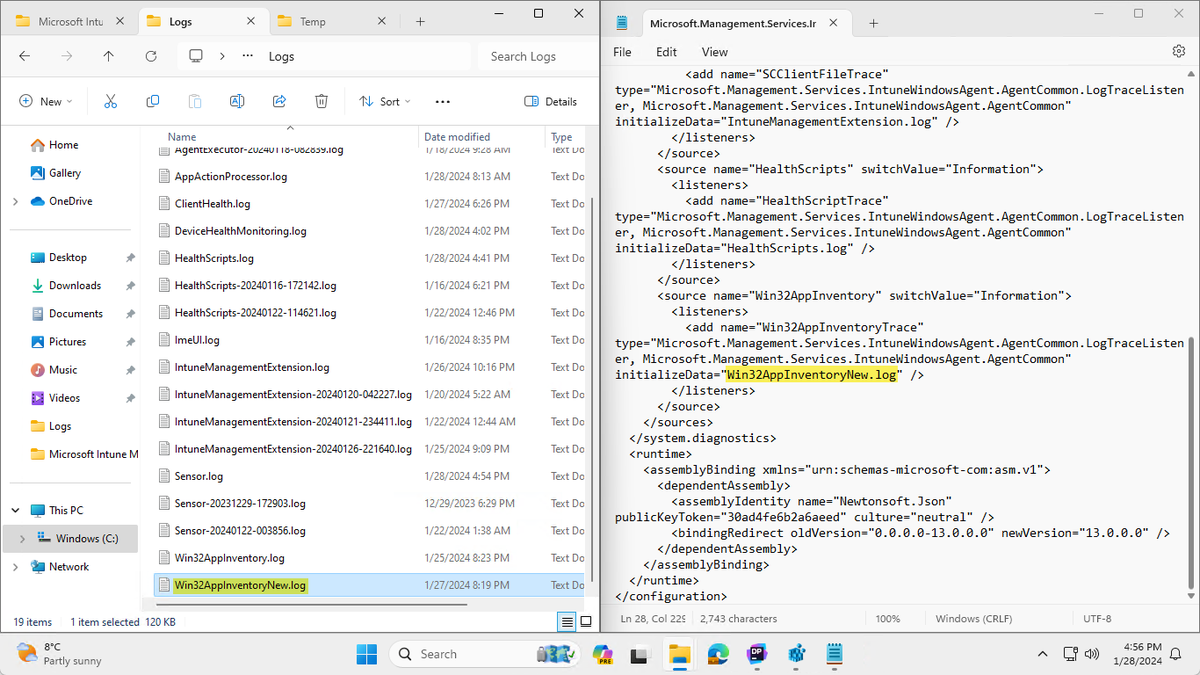Open the Copilot preview taskbar icon
Viewport: 1200px width, 675px height.
coord(602,654)
